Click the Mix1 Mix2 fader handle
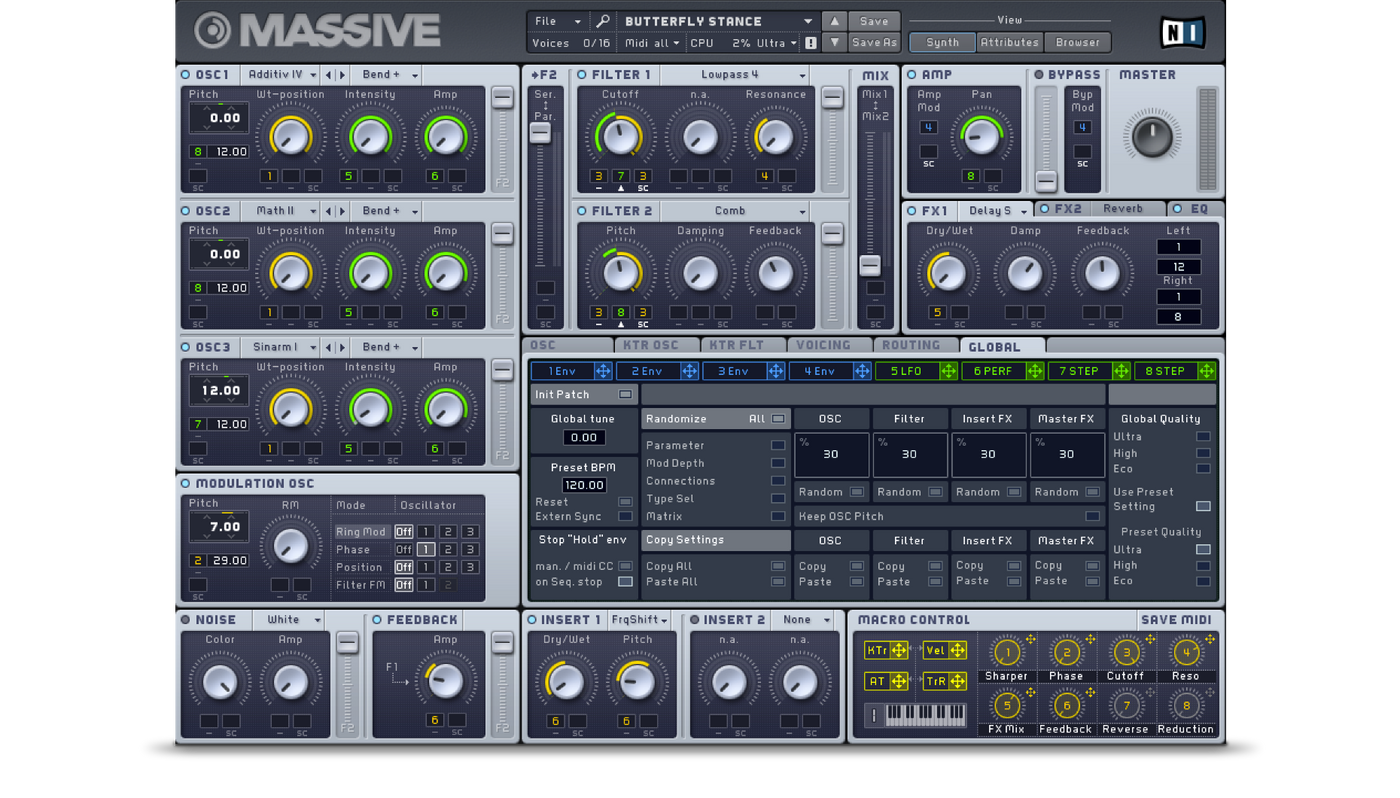1400x798 pixels. click(870, 265)
